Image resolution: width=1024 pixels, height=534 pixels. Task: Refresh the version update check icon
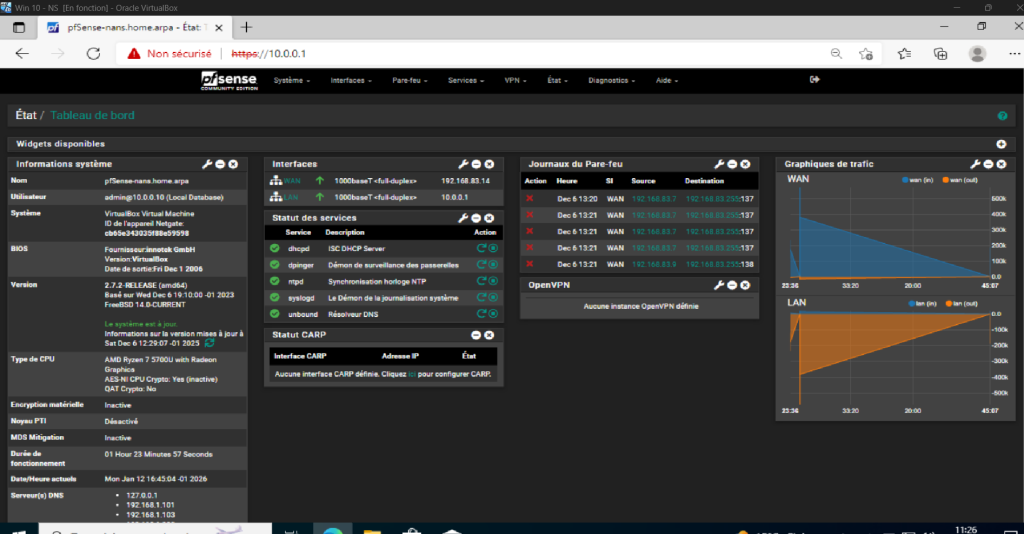coord(209,343)
